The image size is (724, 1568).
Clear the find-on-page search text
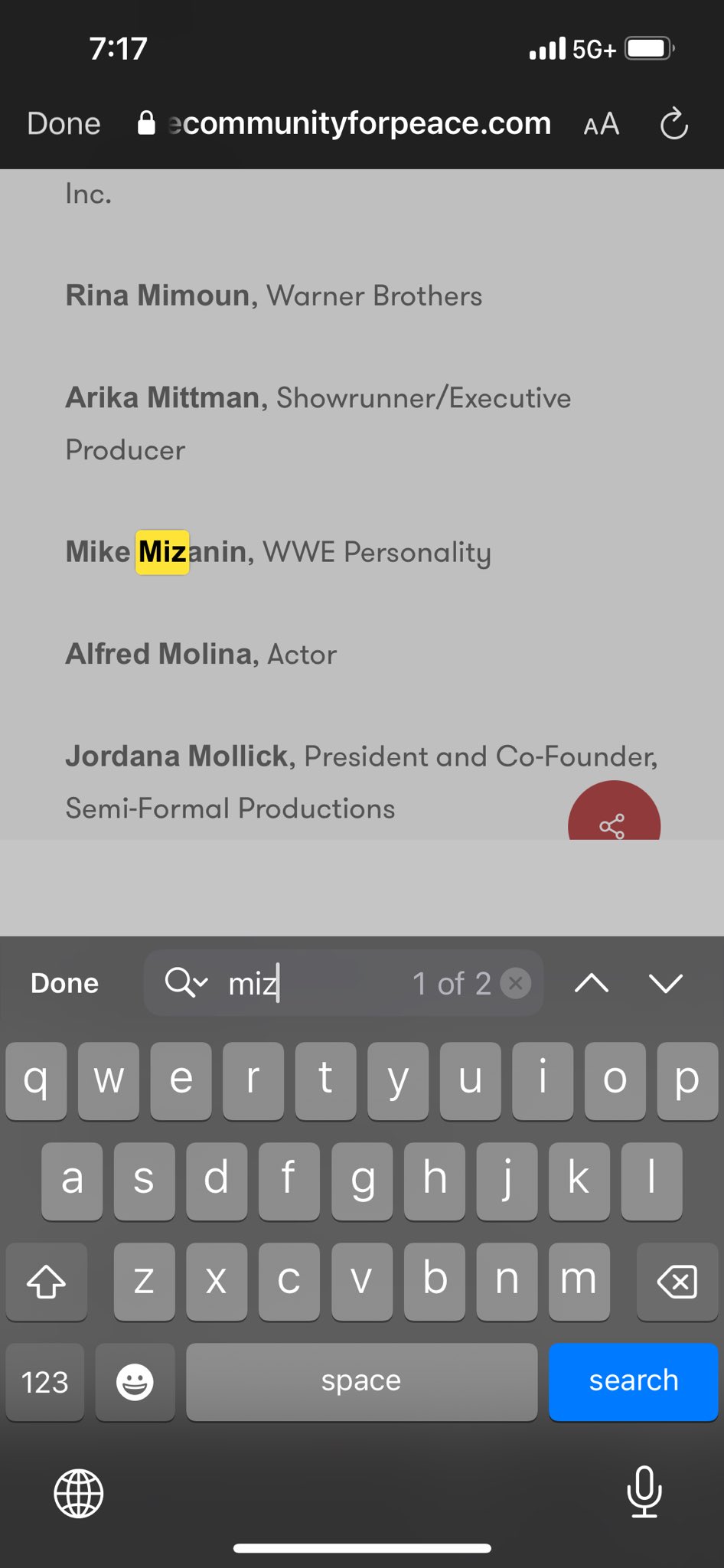pos(516,983)
